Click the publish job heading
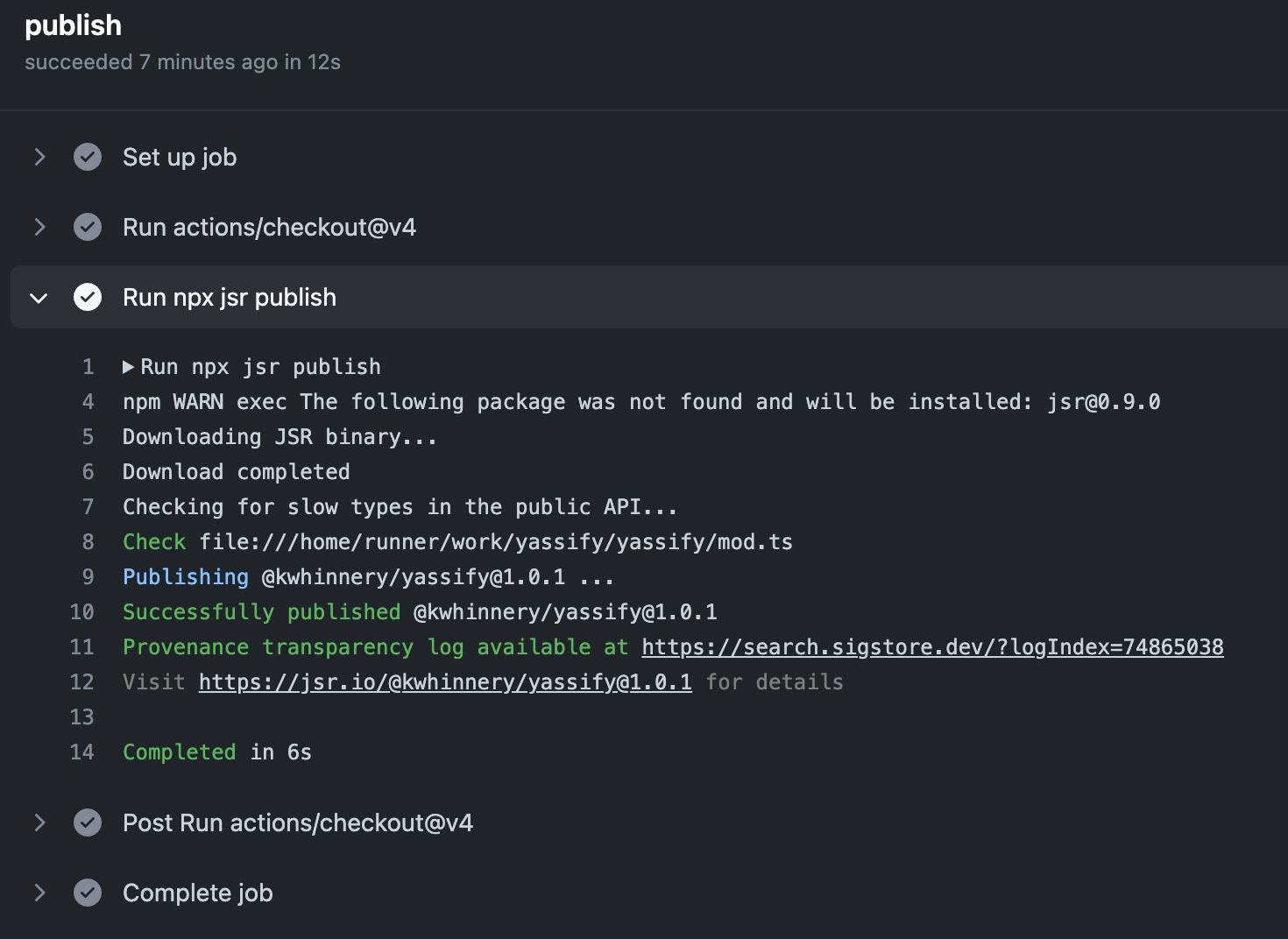Viewport: 1288px width, 939px height. [x=73, y=25]
